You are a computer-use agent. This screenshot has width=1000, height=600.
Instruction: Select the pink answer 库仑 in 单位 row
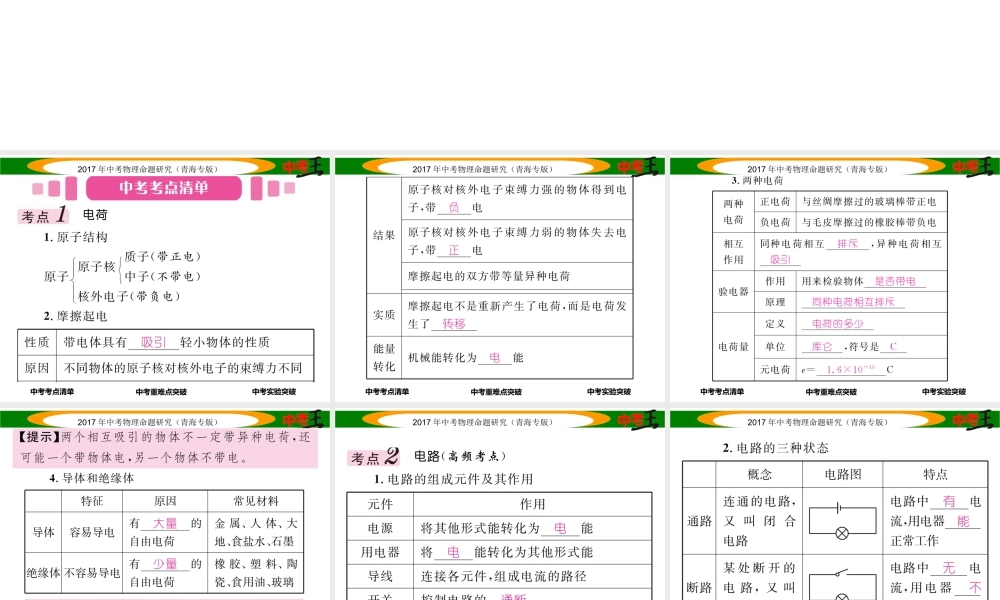822,347
